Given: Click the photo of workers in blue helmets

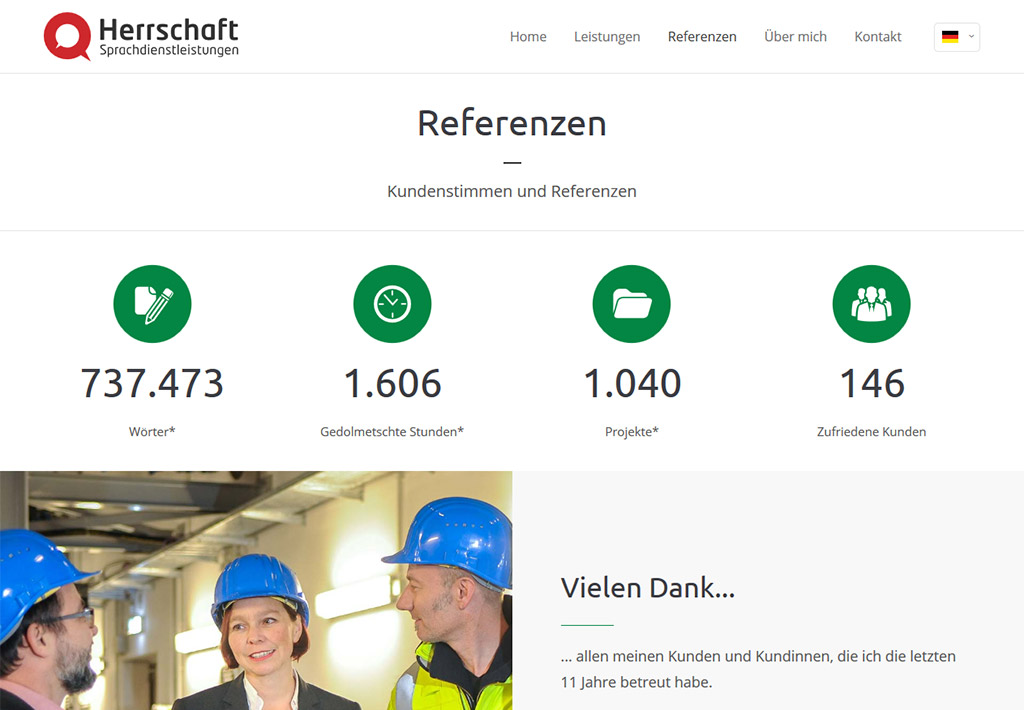Looking at the screenshot, I should [x=256, y=590].
